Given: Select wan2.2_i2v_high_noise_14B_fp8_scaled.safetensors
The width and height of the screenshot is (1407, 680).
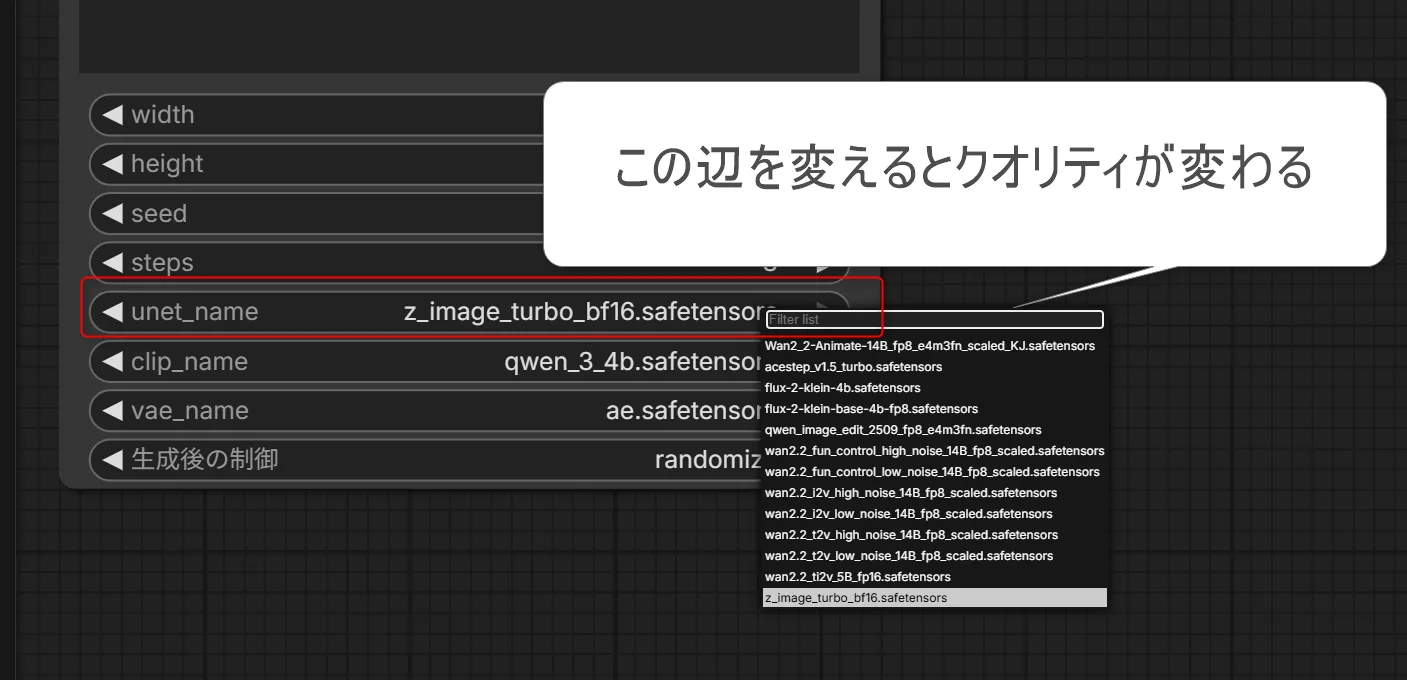Looking at the screenshot, I should tap(934, 493).
